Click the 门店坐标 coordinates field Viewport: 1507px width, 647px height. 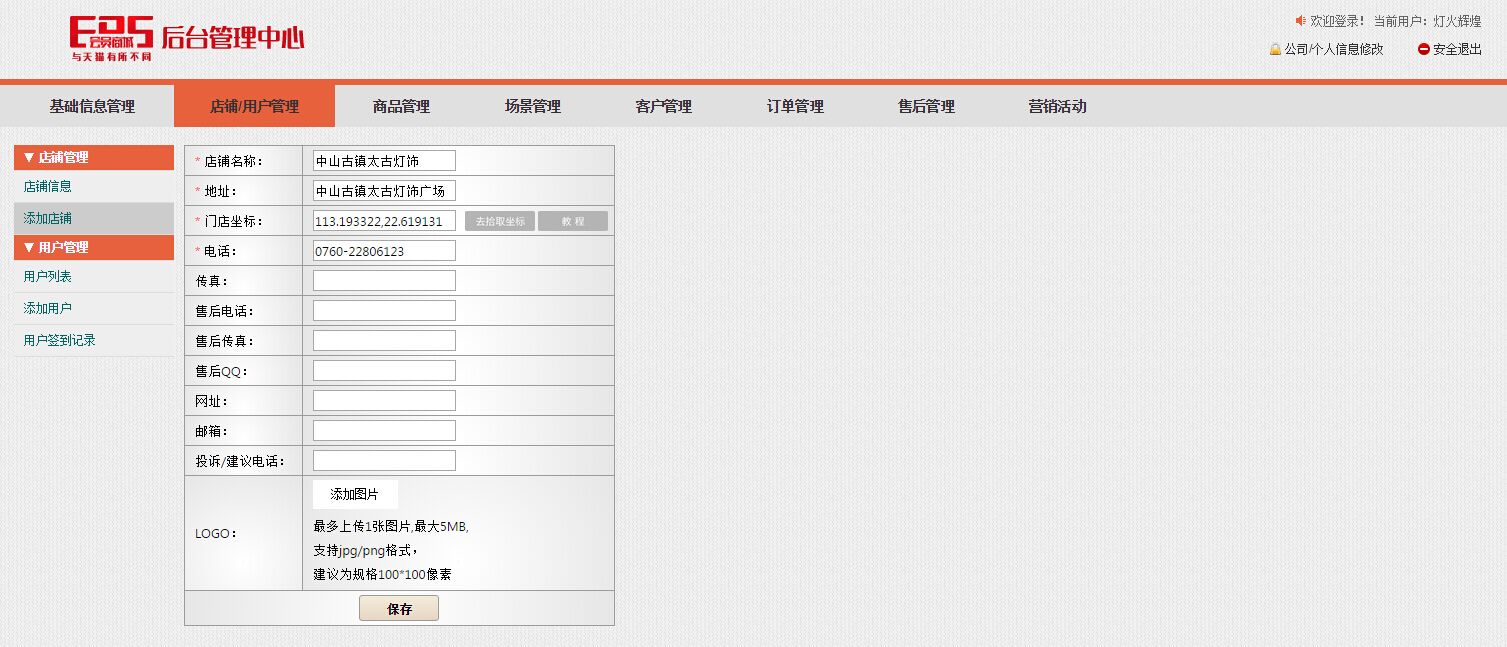click(384, 221)
